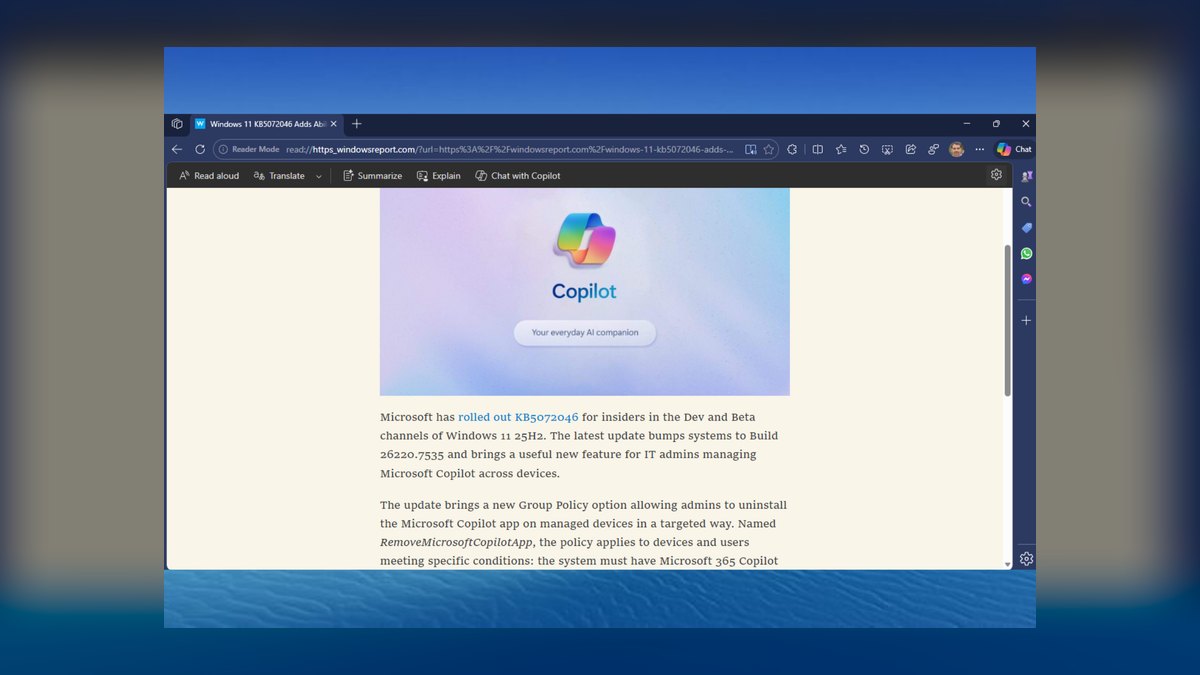Screen dimensions: 1200x675
Task: Click the Copilot banner image
Action: [x=585, y=292]
